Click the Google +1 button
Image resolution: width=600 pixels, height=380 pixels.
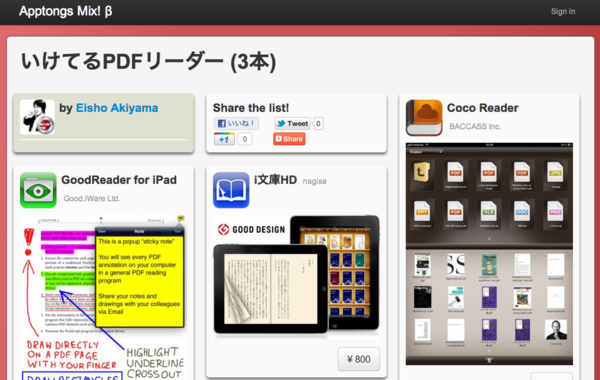coord(224,139)
